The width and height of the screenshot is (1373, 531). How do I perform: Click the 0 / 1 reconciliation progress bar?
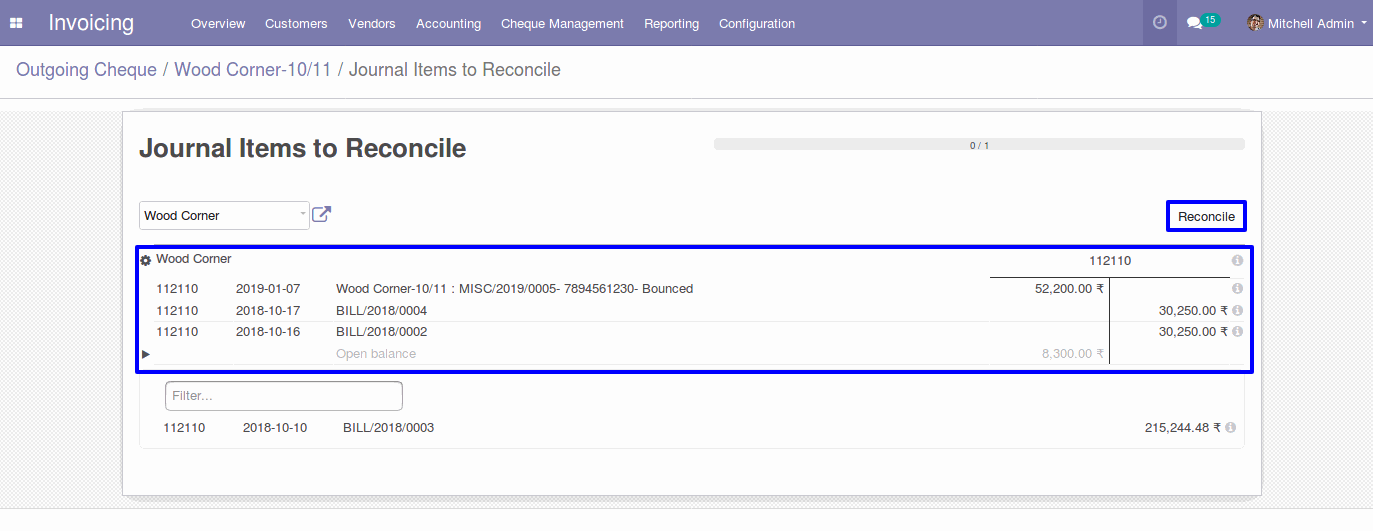(x=979, y=145)
